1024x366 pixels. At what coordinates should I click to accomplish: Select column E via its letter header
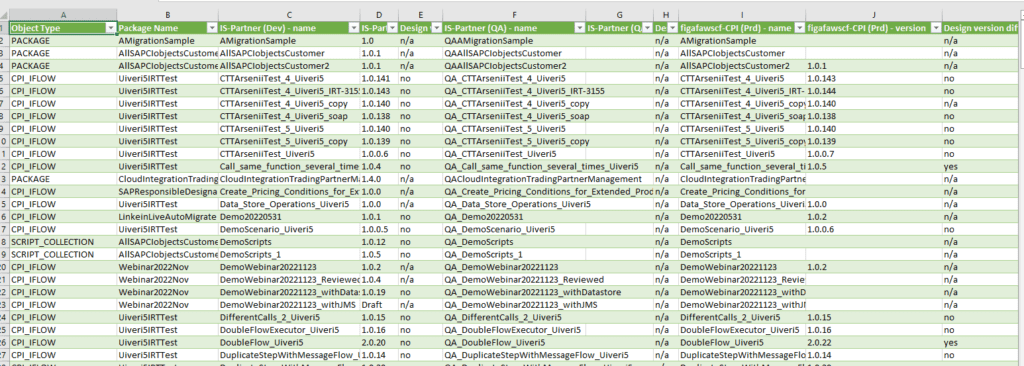coord(421,14)
